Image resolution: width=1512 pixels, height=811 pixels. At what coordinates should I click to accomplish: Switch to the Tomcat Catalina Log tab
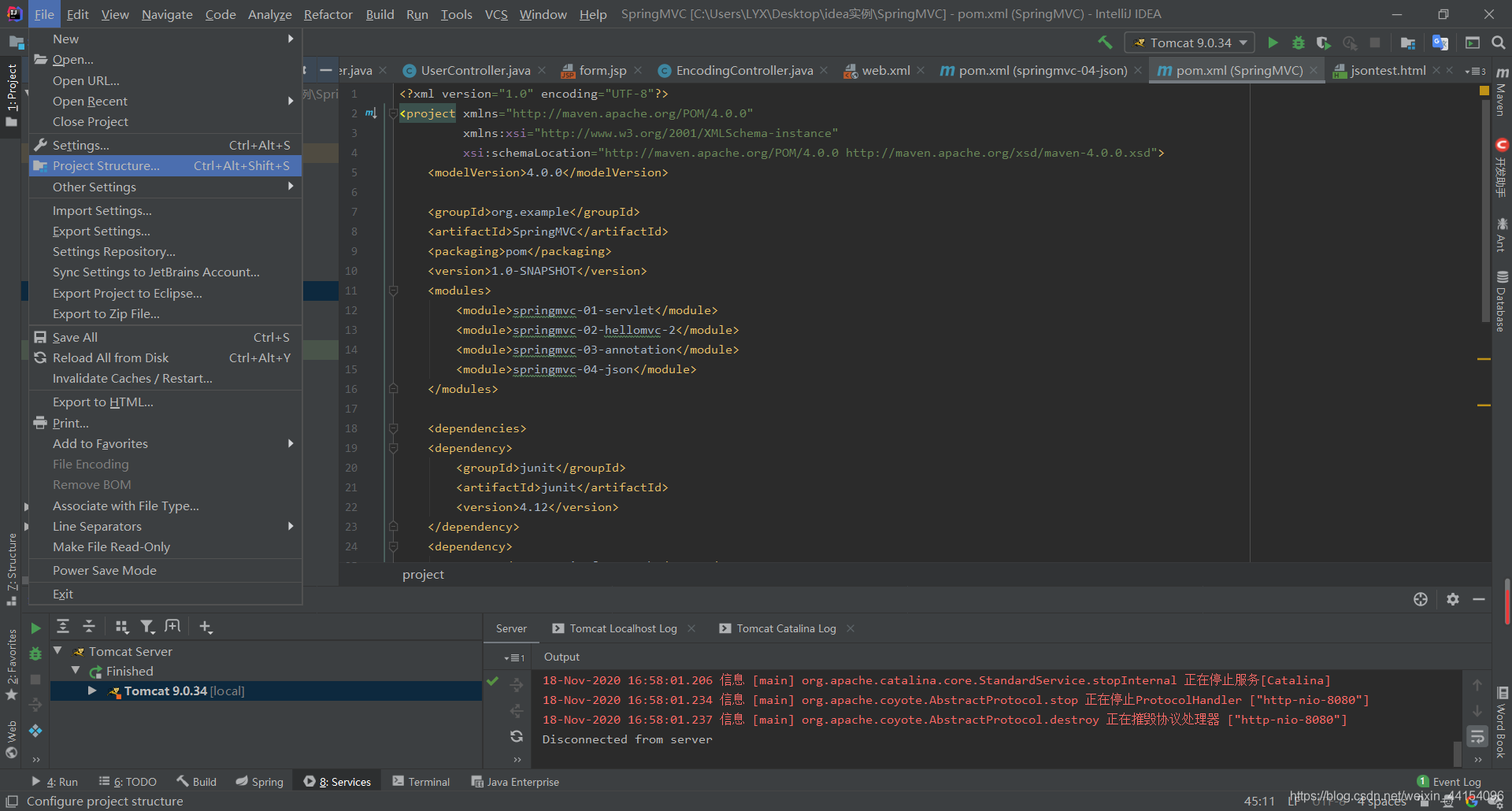(786, 628)
